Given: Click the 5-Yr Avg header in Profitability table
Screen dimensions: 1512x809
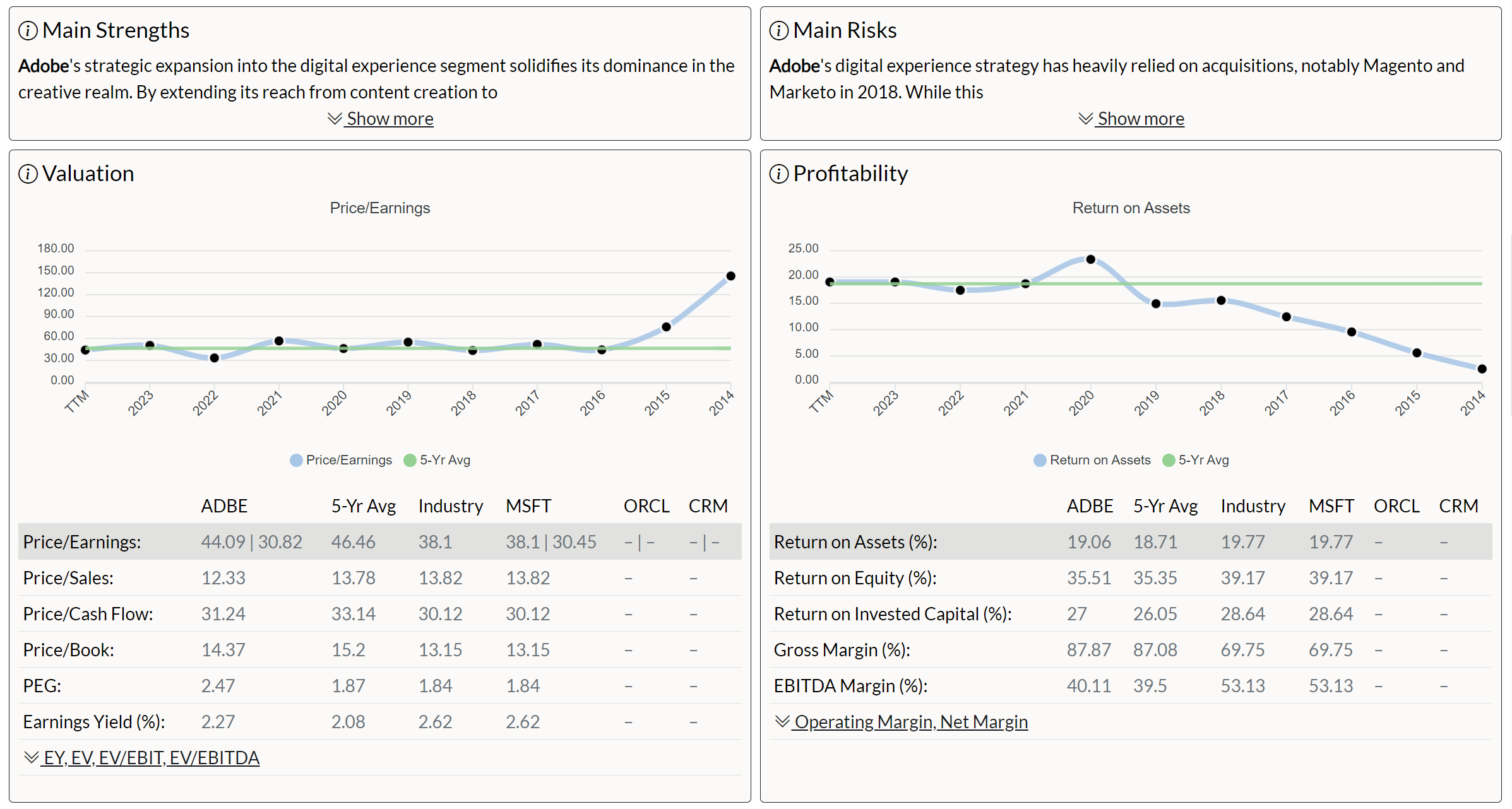Looking at the screenshot, I should (x=1165, y=505).
